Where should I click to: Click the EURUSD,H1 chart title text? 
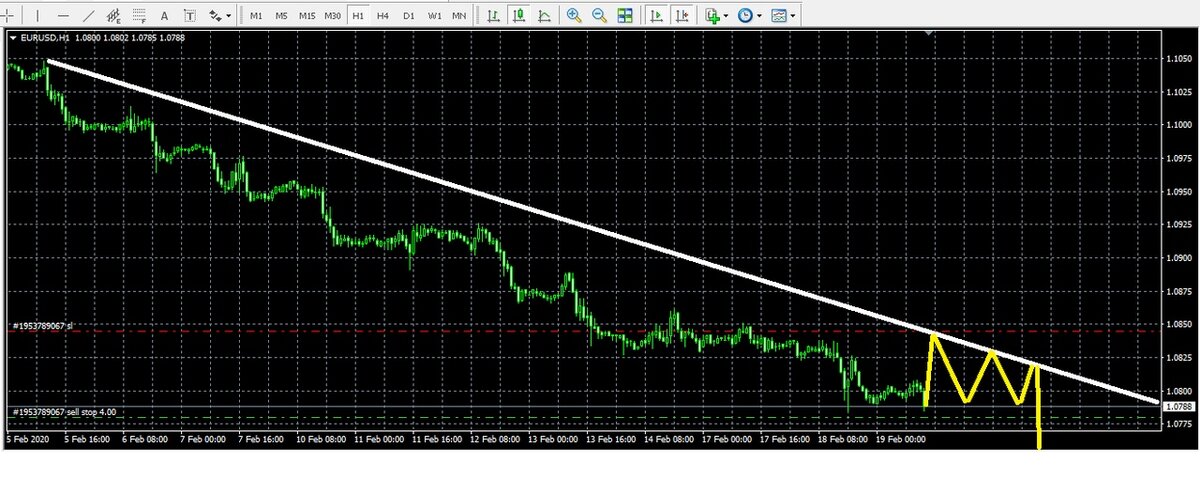click(x=43, y=37)
